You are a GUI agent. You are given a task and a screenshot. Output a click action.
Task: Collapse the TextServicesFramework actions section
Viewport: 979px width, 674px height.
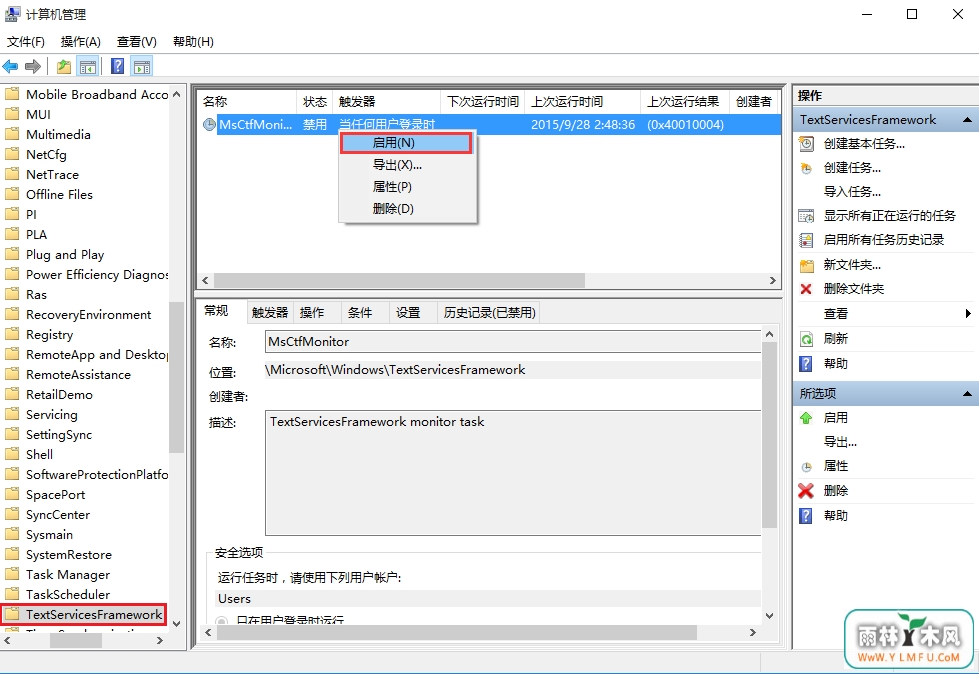967,119
